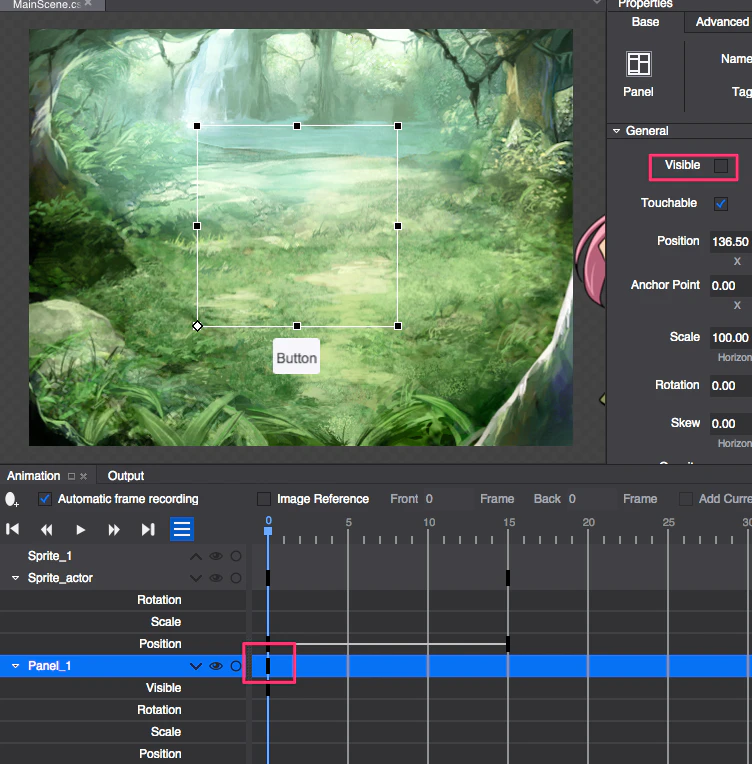752x764 pixels.
Task: Enable the Image Reference checkbox
Action: click(x=264, y=499)
